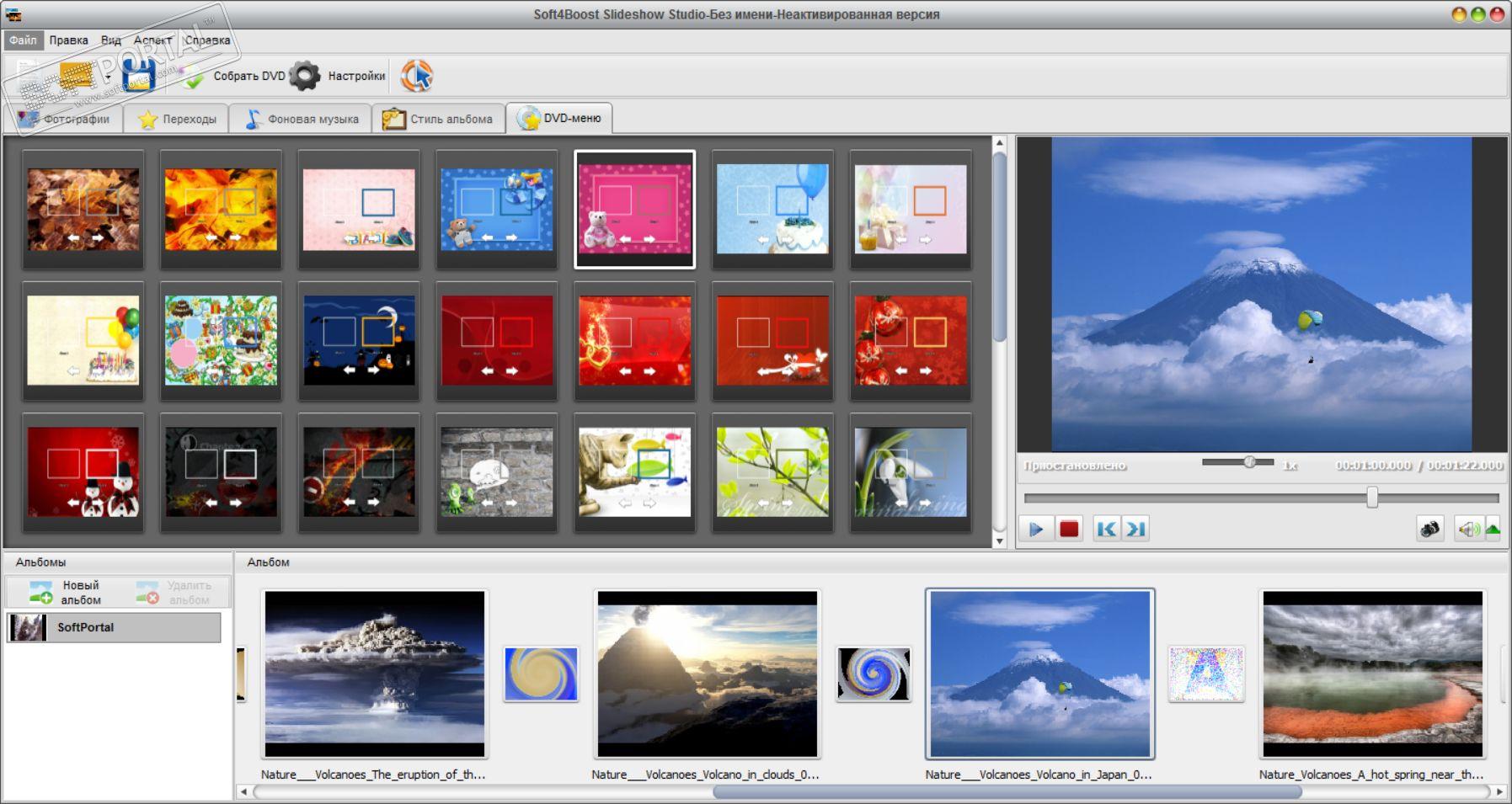The width and height of the screenshot is (1512, 804).
Task: Switch to the Переходы tab
Action: 177,119
